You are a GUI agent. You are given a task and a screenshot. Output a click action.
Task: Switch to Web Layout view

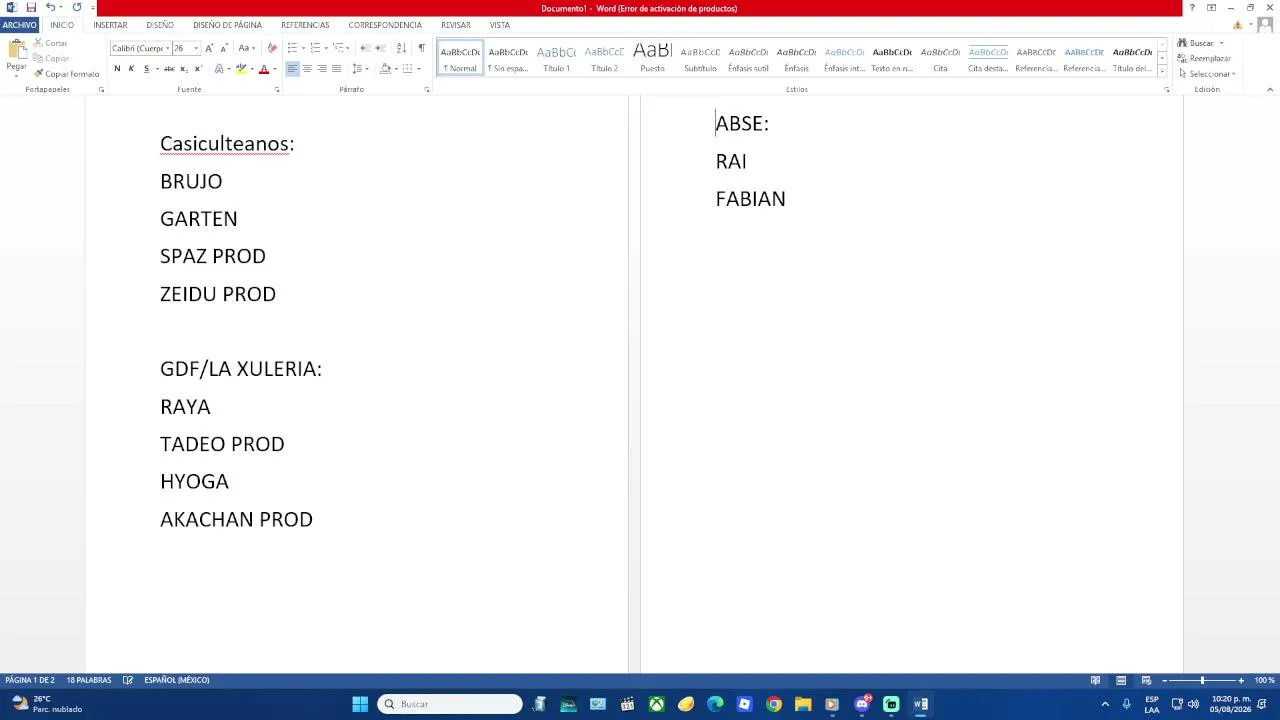point(1146,680)
